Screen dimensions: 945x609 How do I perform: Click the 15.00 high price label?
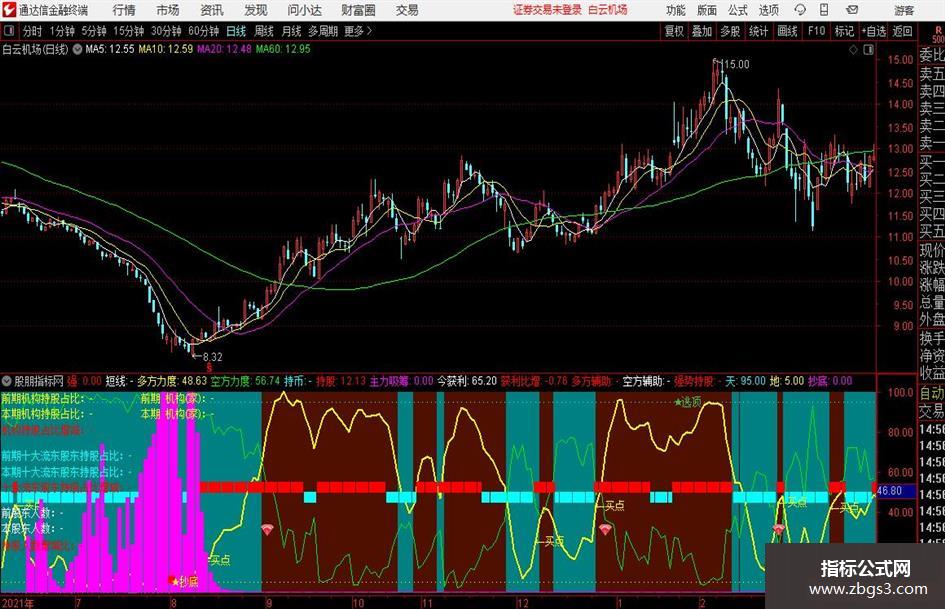click(736, 65)
